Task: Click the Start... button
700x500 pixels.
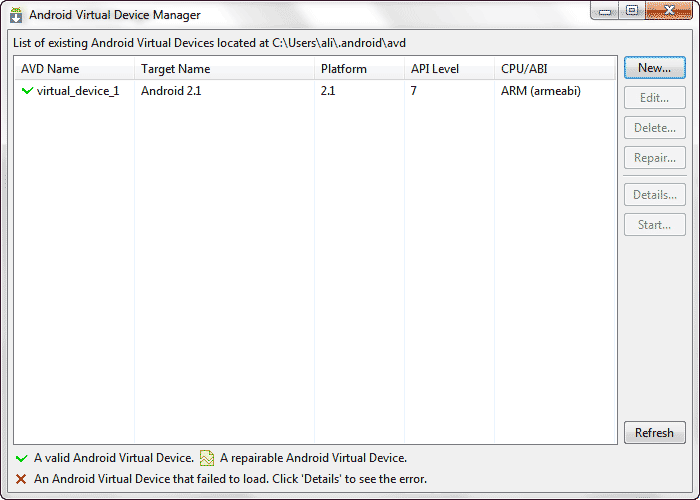Action: (654, 225)
